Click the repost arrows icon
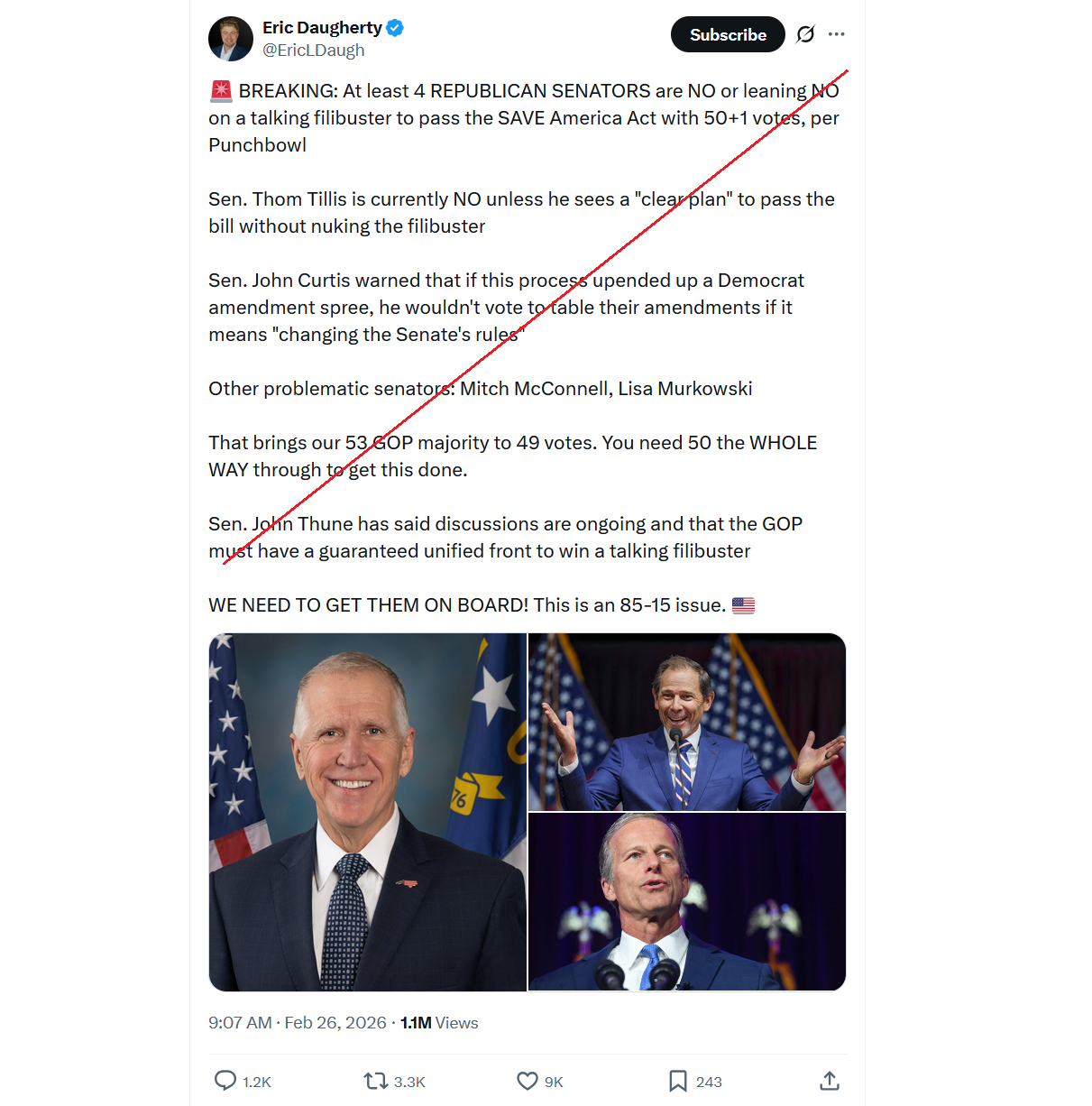Image resolution: width=1092 pixels, height=1106 pixels. tap(375, 1081)
